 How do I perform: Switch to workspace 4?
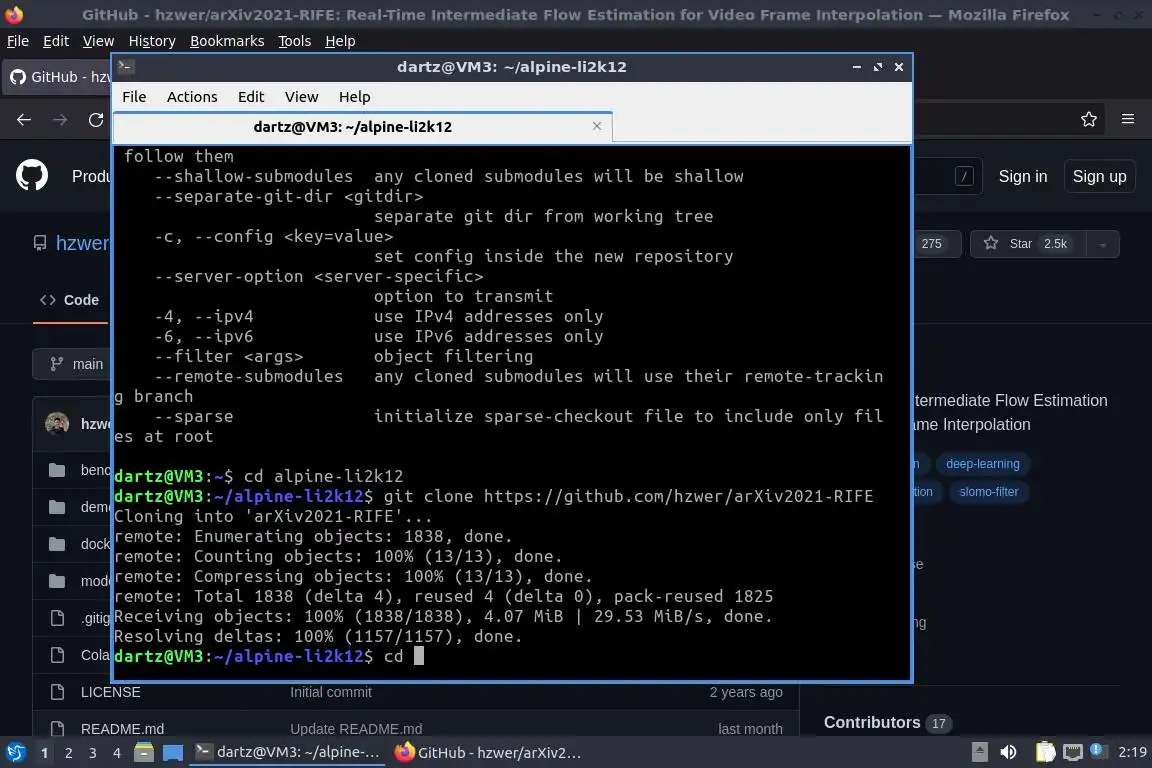tap(116, 753)
